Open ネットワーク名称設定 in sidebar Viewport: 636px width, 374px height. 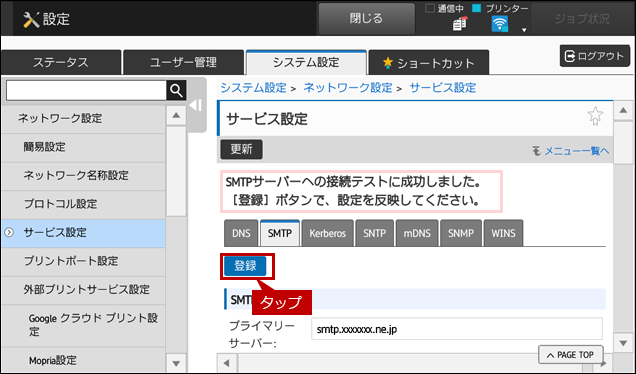83,175
